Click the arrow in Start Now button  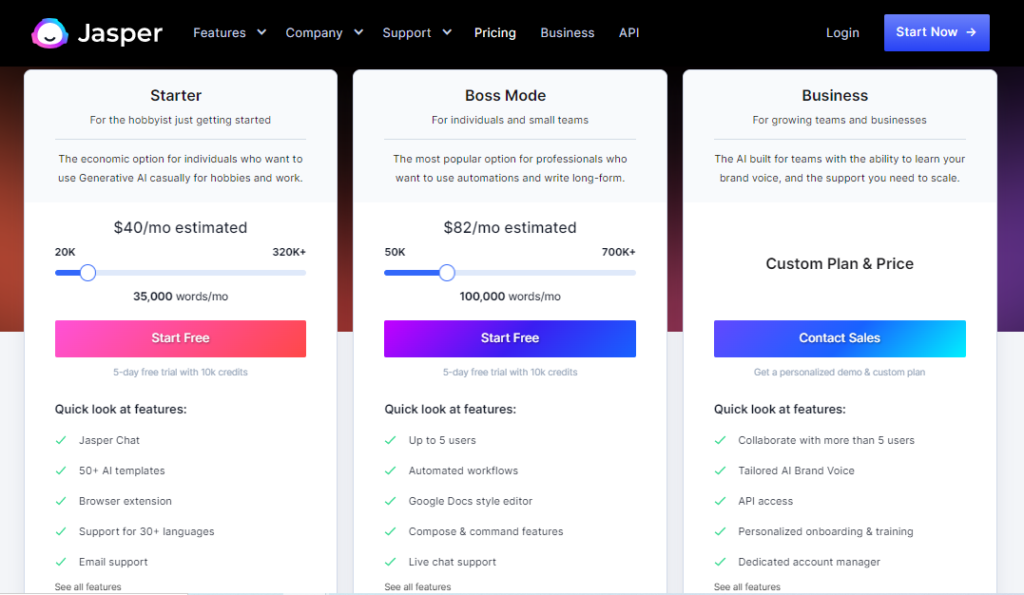[971, 32]
